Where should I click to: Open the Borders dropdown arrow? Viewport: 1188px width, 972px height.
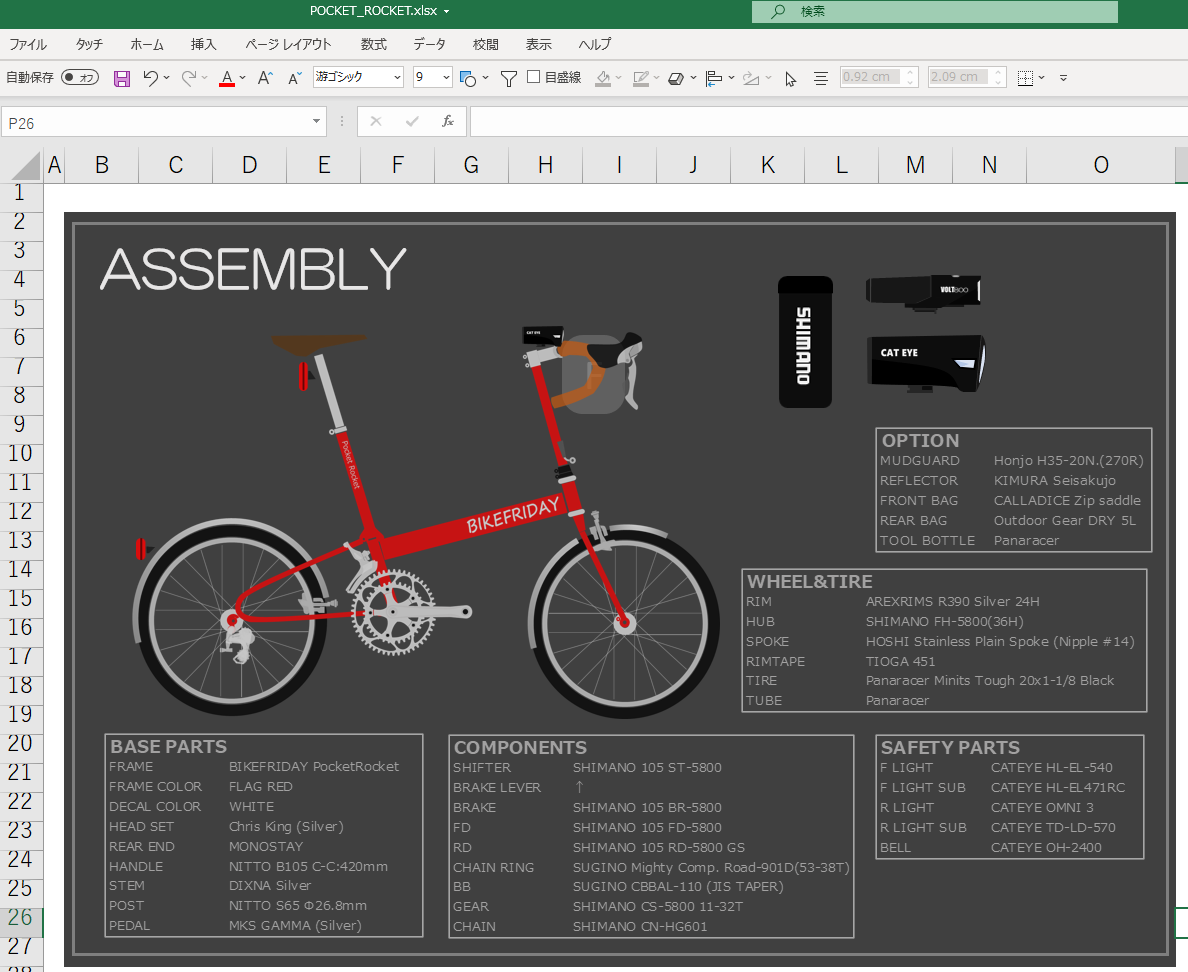click(x=1042, y=77)
